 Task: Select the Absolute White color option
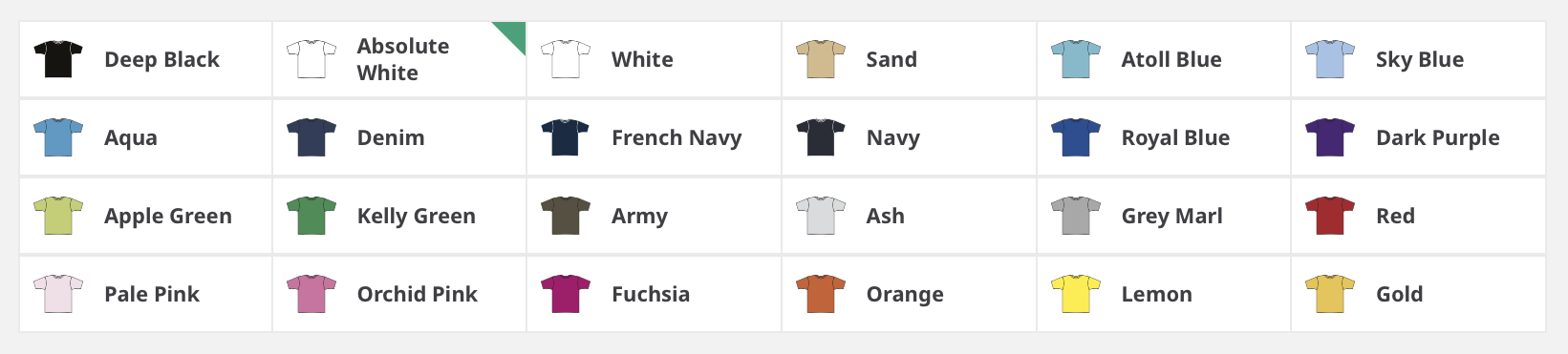pos(399,59)
